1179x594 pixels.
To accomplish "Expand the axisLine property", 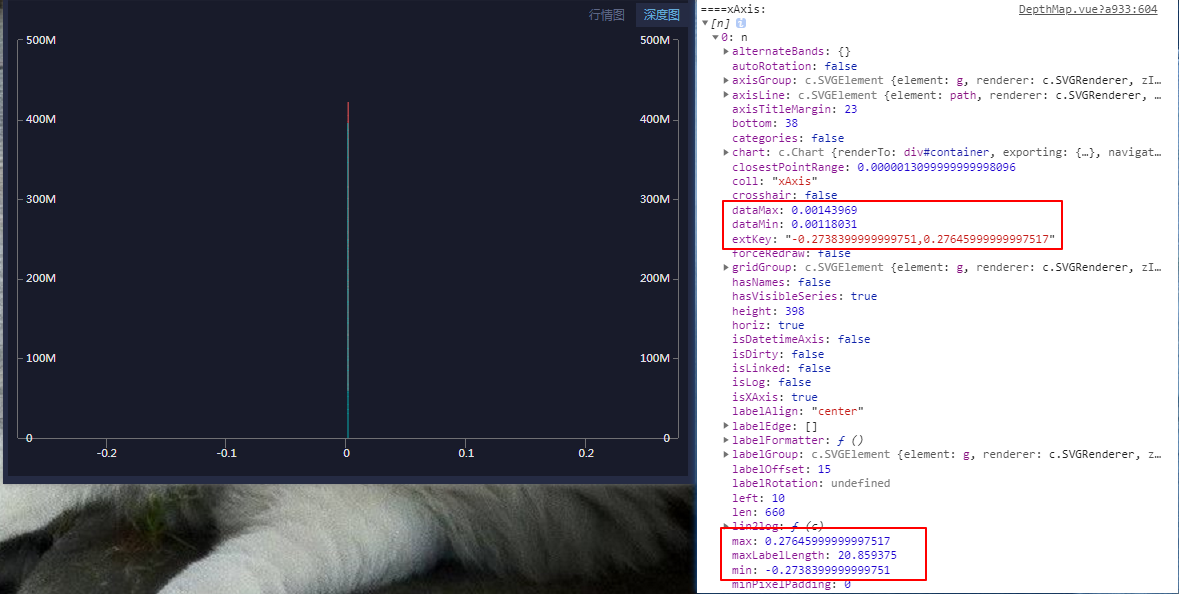I will pyautogui.click(x=726, y=94).
